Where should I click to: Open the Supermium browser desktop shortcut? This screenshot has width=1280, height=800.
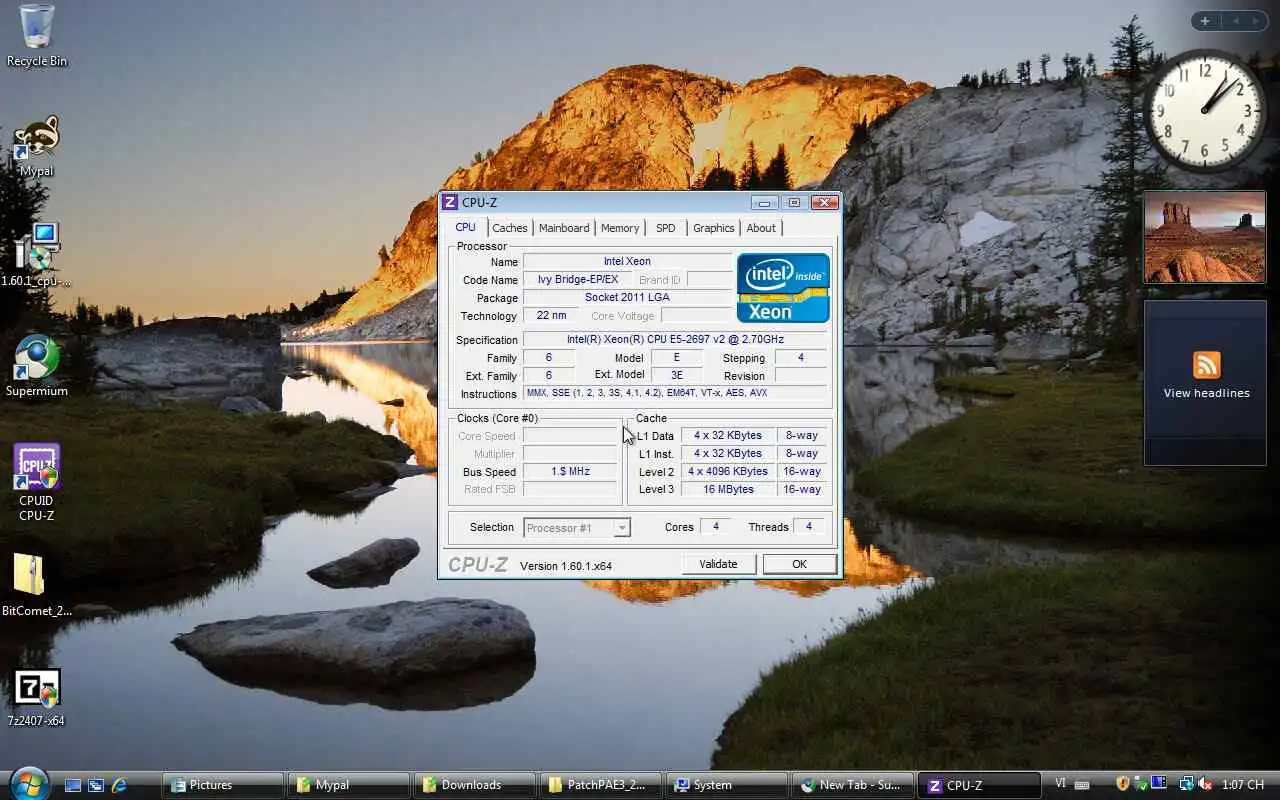[37, 366]
